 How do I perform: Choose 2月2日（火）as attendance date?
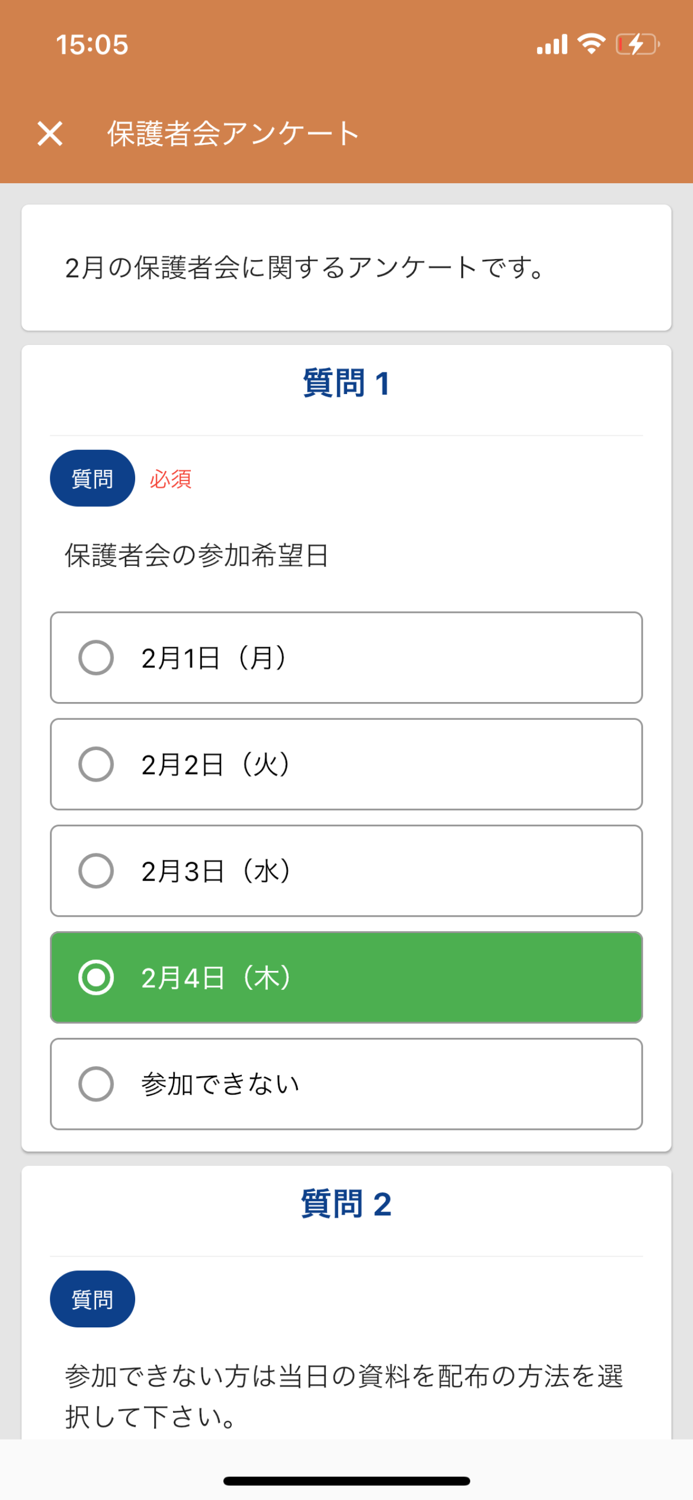[346, 764]
